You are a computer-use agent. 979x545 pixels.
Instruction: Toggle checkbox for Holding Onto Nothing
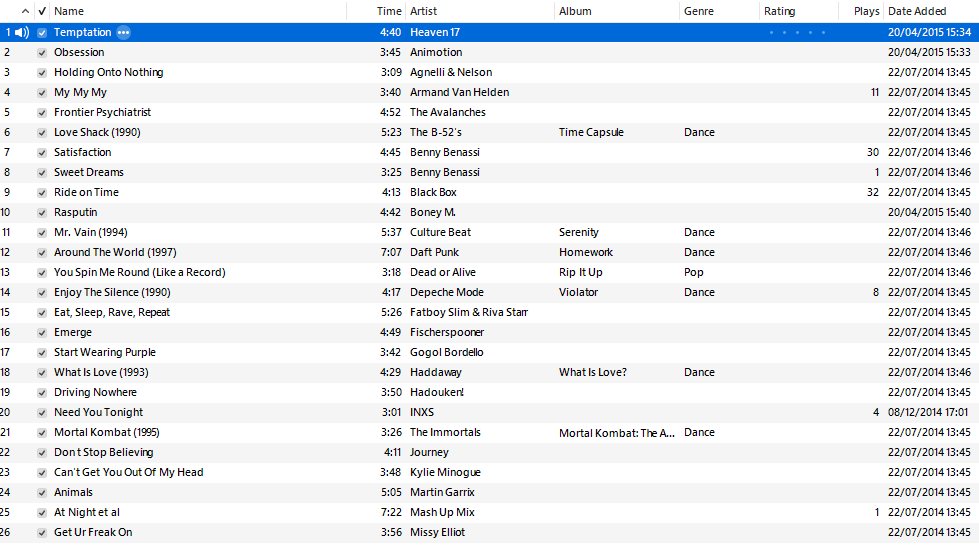42,73
